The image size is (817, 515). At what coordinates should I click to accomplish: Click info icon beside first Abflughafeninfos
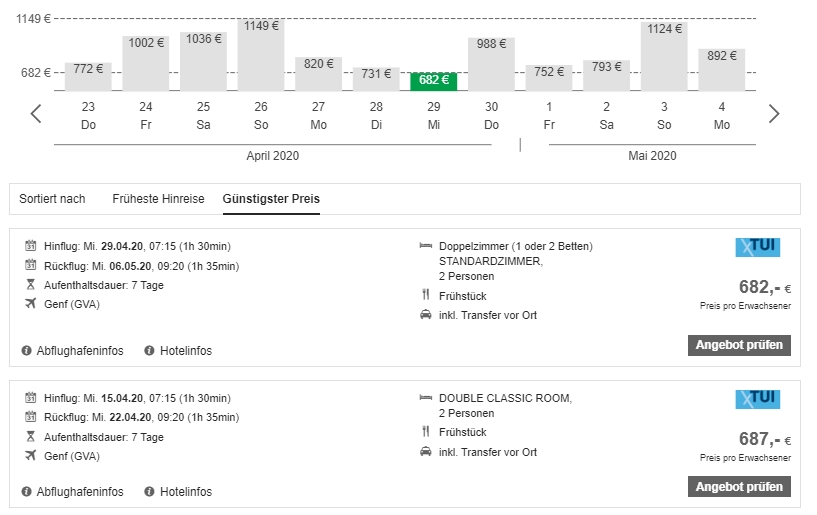(x=27, y=351)
